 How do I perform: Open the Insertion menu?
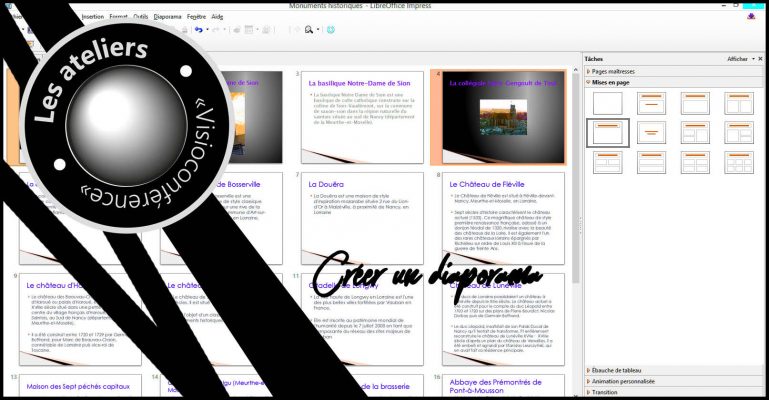92,17
